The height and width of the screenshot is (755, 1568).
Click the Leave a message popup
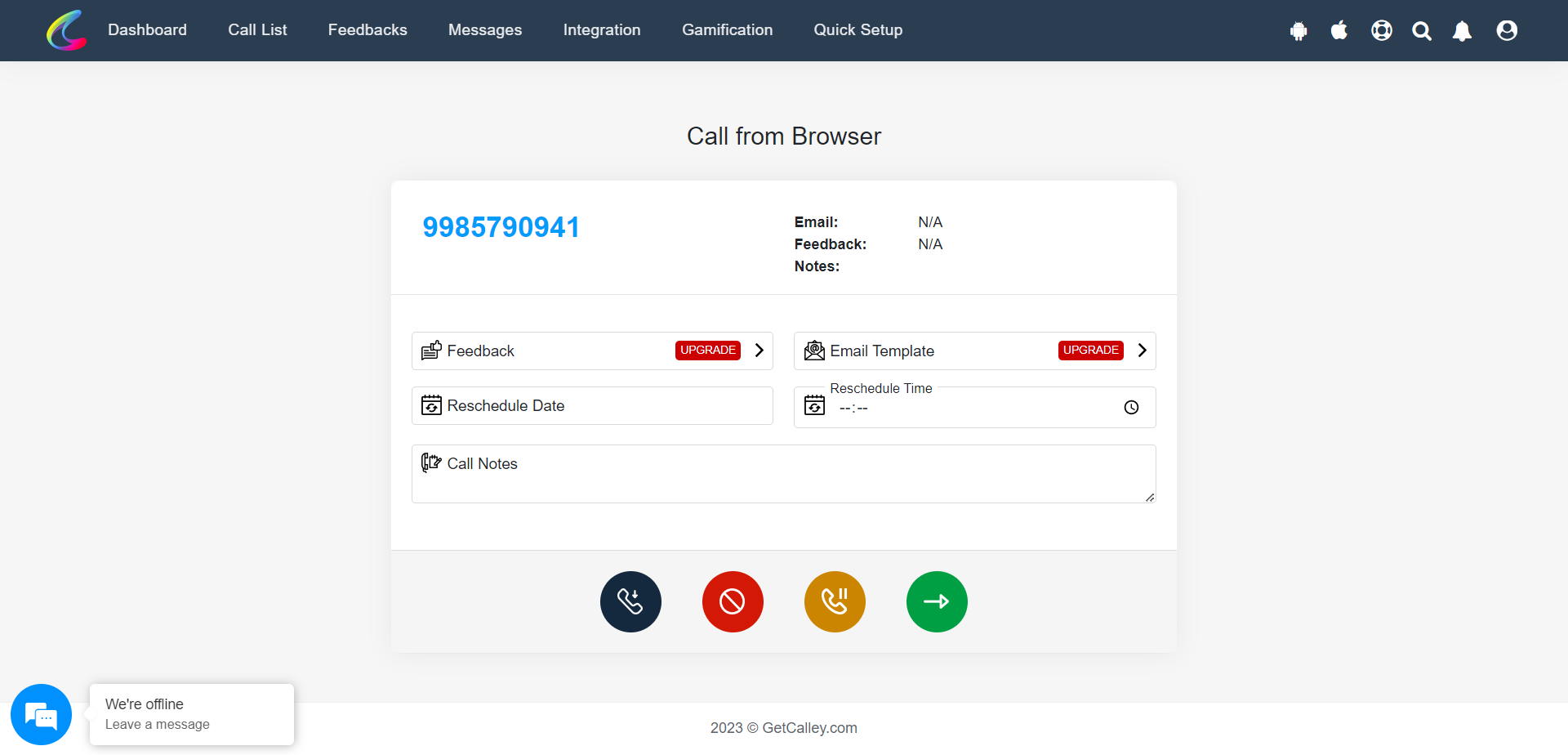tap(192, 714)
